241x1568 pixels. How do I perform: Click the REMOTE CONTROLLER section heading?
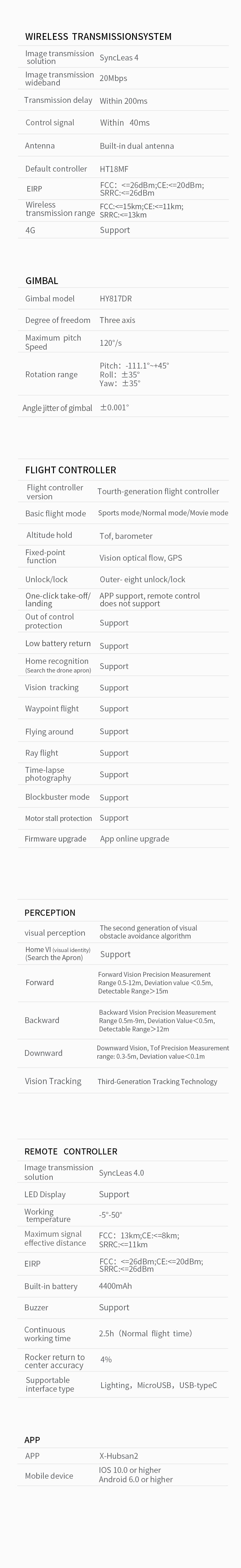pyautogui.click(x=71, y=1151)
